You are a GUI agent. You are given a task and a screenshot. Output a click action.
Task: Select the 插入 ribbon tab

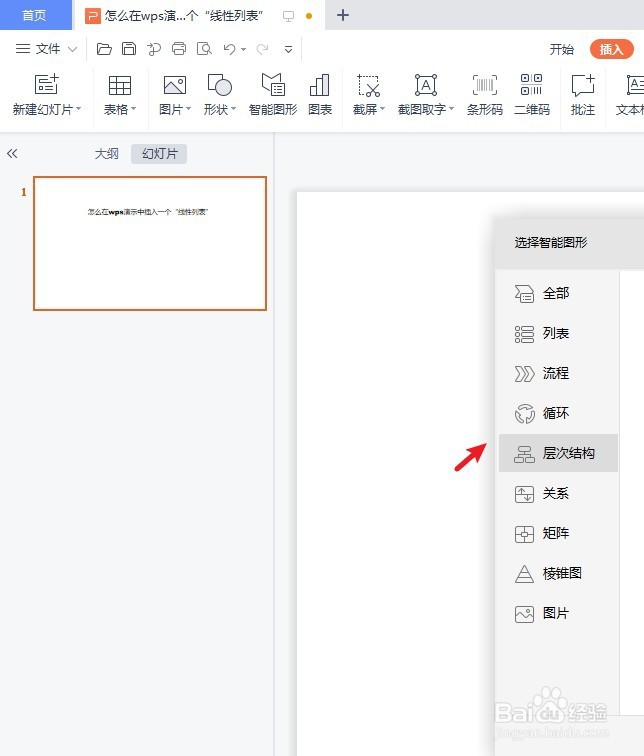pyautogui.click(x=611, y=49)
